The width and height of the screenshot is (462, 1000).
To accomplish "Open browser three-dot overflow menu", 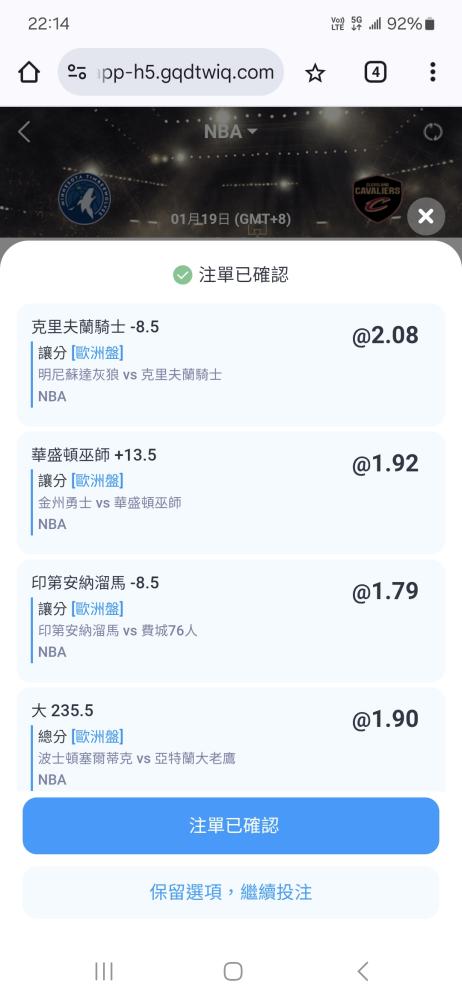I will (433, 72).
